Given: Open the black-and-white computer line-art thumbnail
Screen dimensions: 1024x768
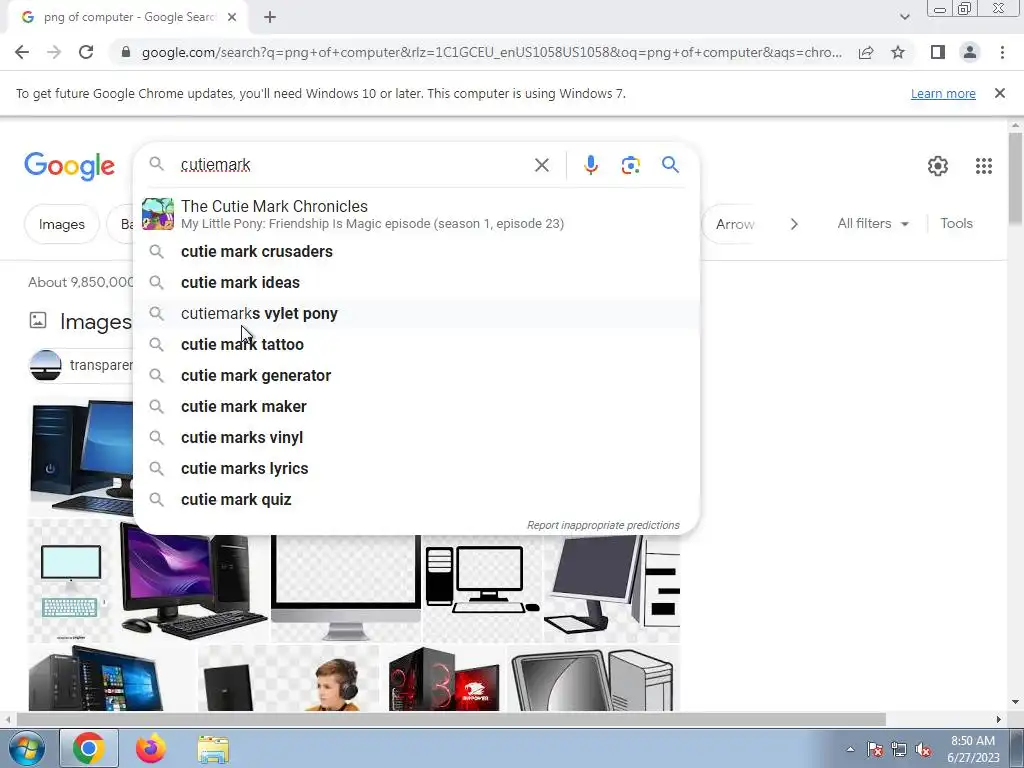Looking at the screenshot, I should click(482, 588).
